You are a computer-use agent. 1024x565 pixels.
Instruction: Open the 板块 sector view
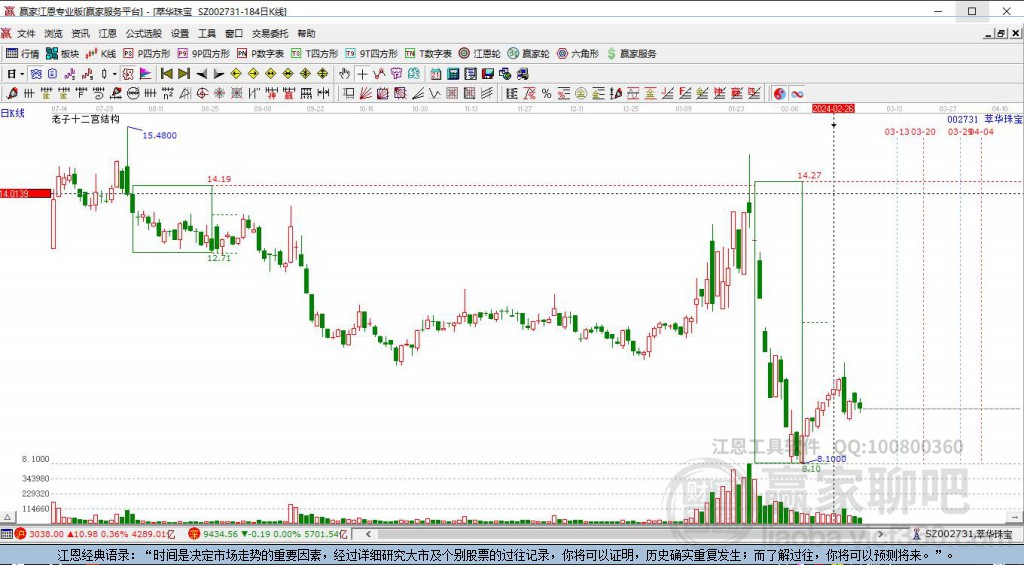point(63,54)
